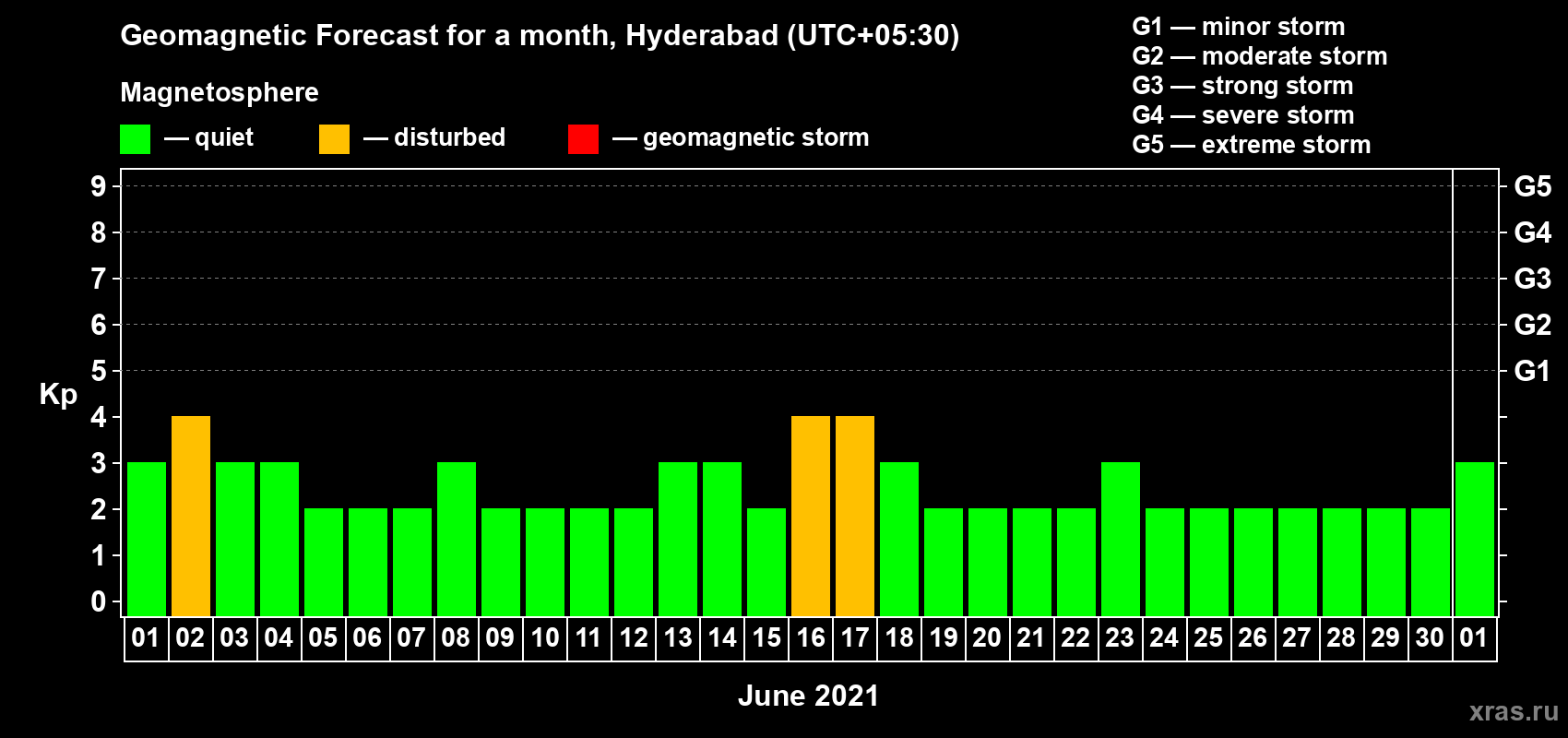Click the 'G2 — moderate storm' legend line
The width and height of the screenshot is (1568, 738).
pos(1260,56)
